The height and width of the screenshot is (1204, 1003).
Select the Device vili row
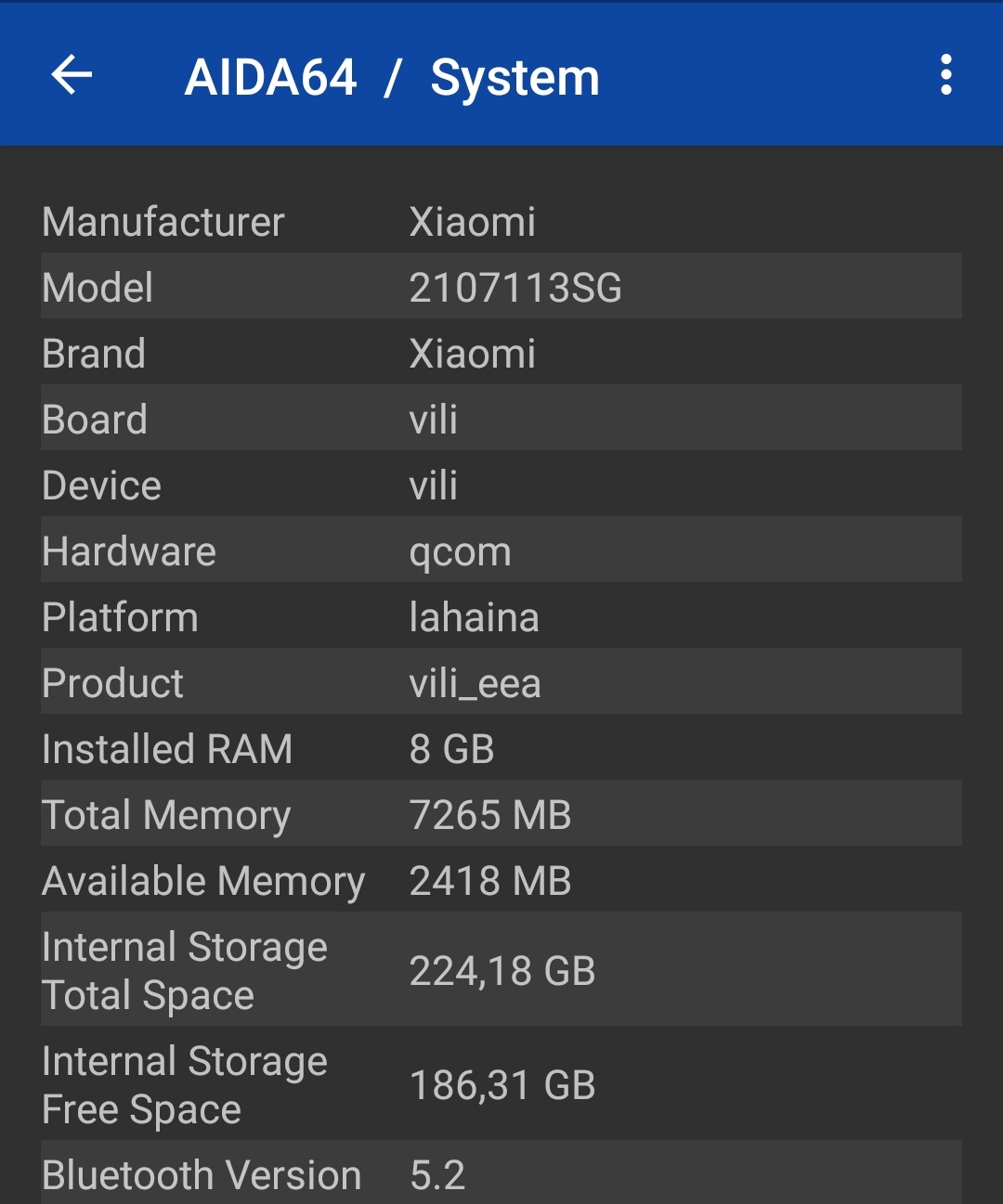tap(501, 485)
